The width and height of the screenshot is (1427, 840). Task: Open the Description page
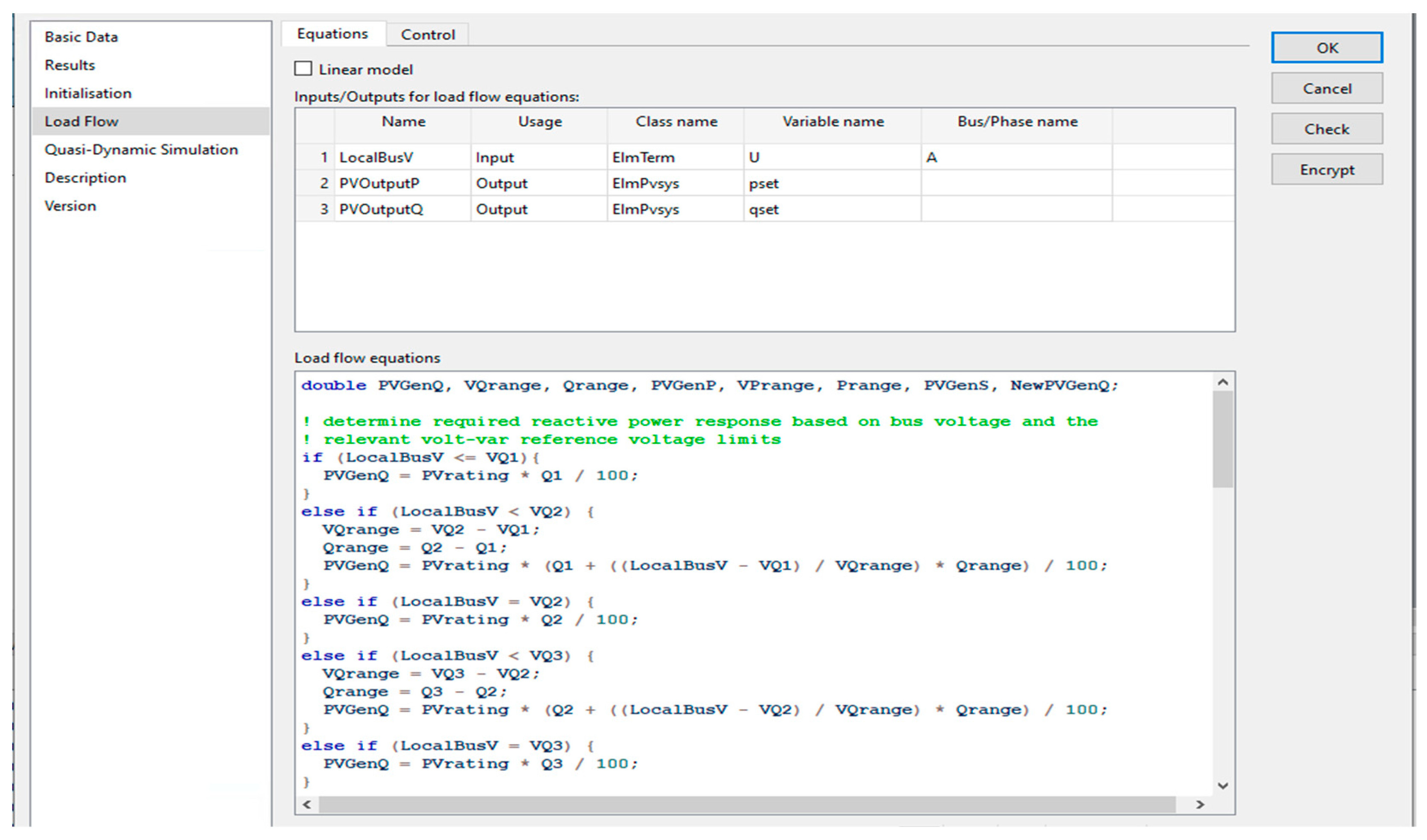click(x=85, y=178)
